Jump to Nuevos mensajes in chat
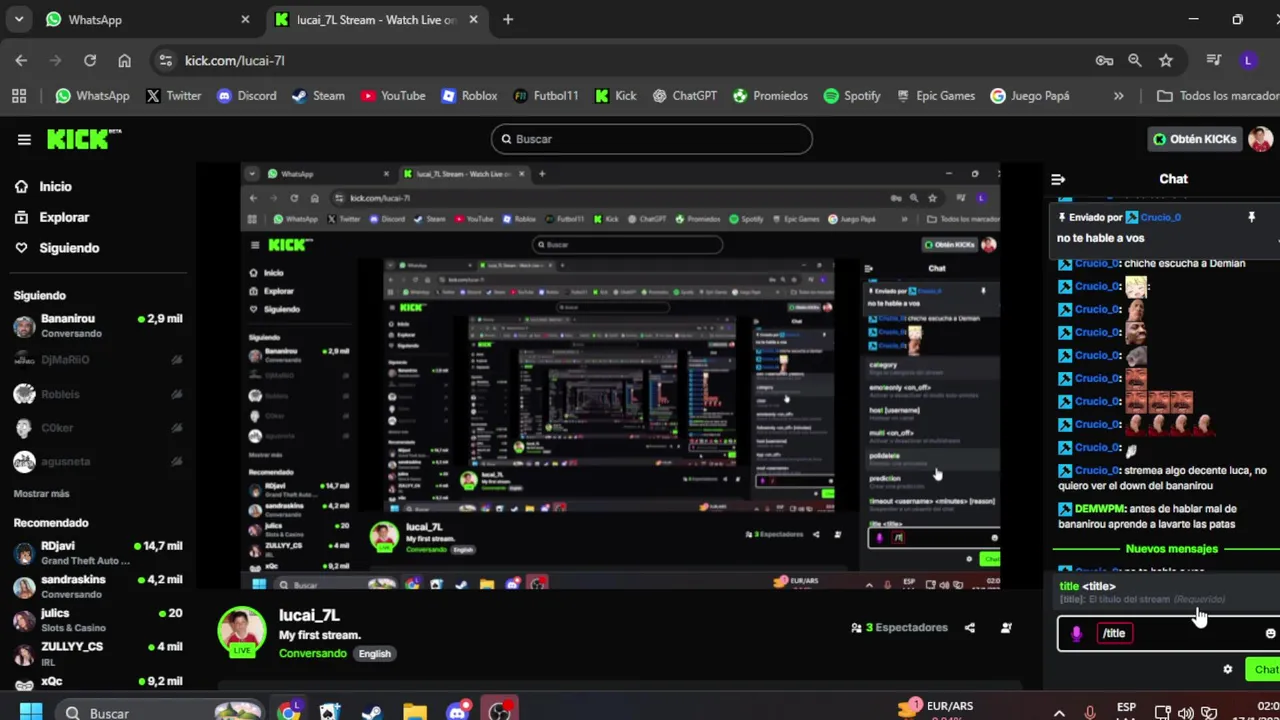The width and height of the screenshot is (1280, 720). [x=1171, y=549]
